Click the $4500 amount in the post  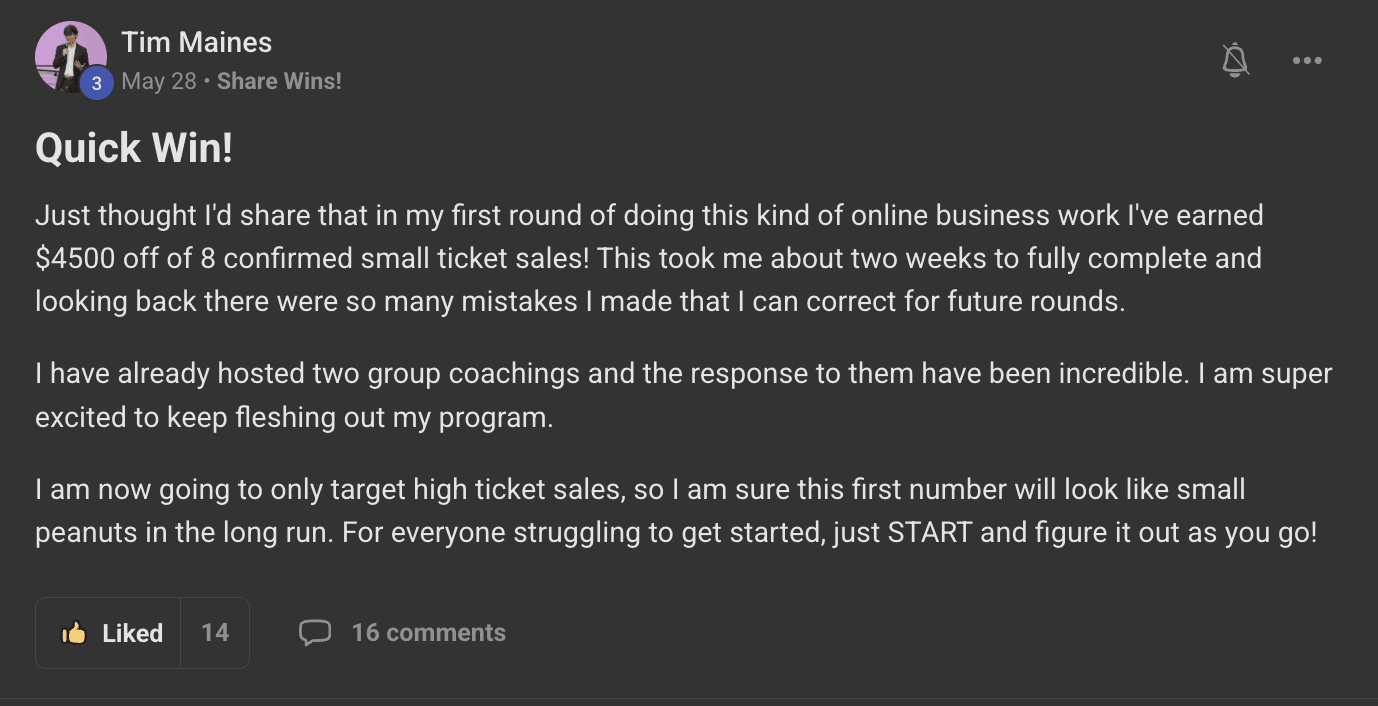[75, 258]
